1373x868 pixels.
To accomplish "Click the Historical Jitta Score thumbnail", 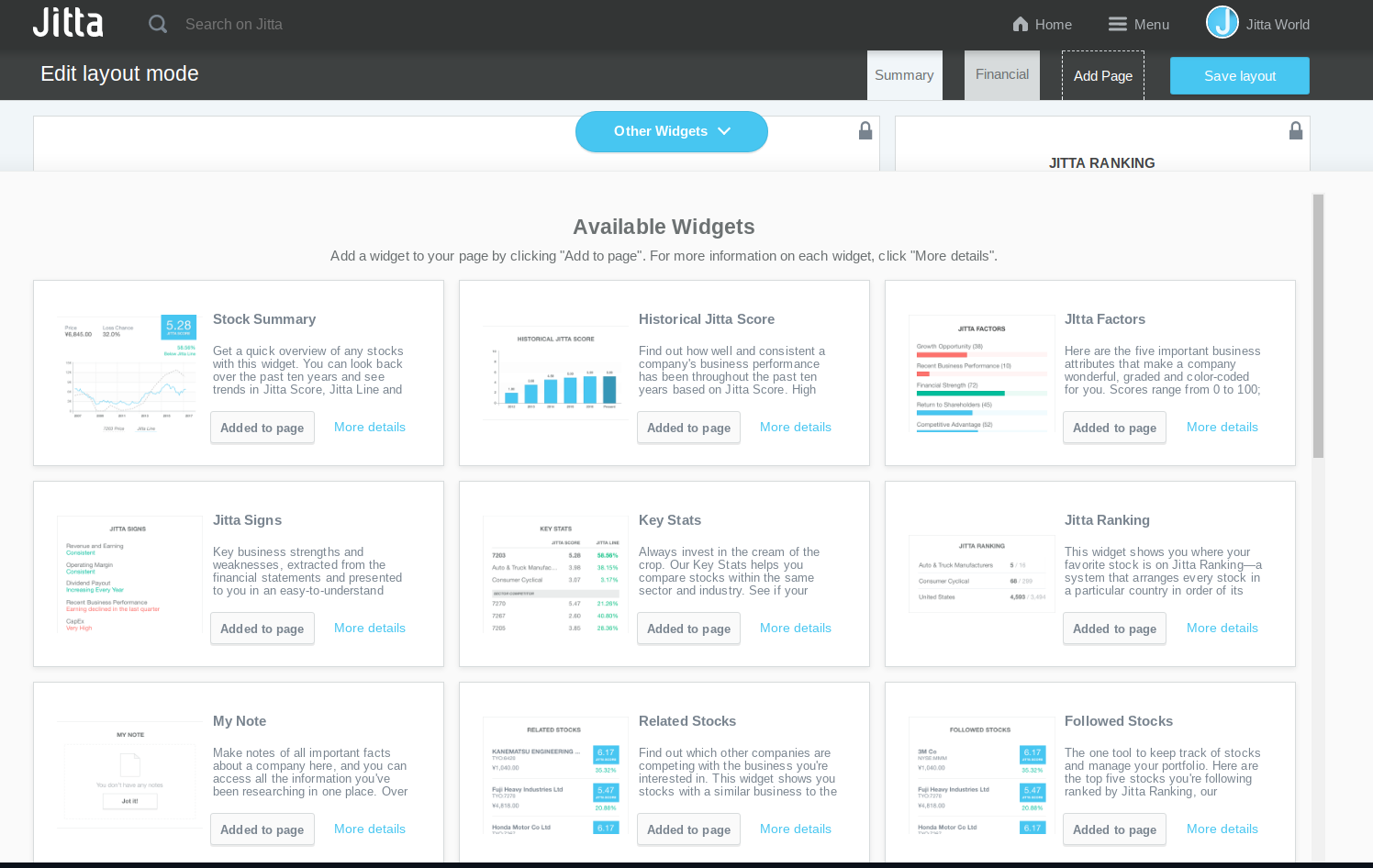I will pyautogui.click(x=555, y=373).
